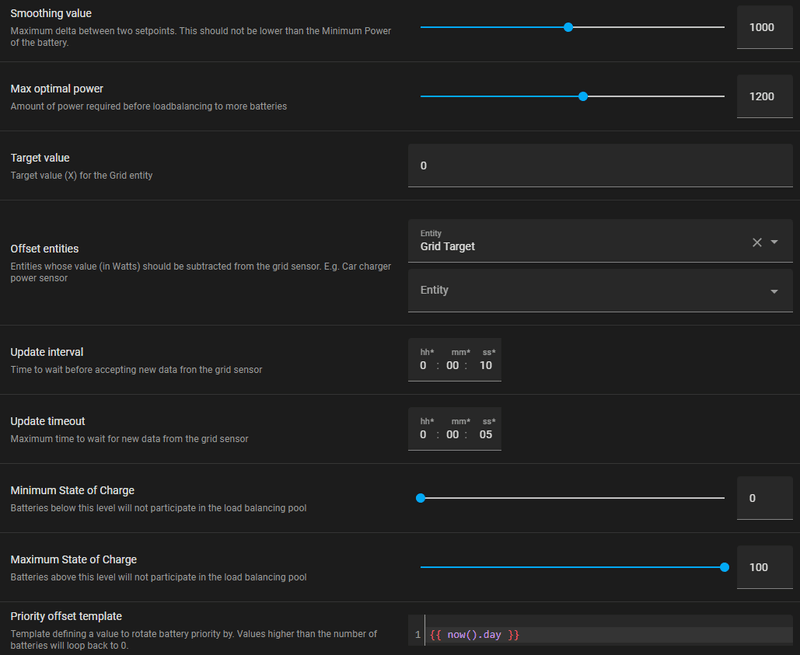This screenshot has height=655, width=800.
Task: Click the Update timeout minutes field
Action: coord(453,435)
